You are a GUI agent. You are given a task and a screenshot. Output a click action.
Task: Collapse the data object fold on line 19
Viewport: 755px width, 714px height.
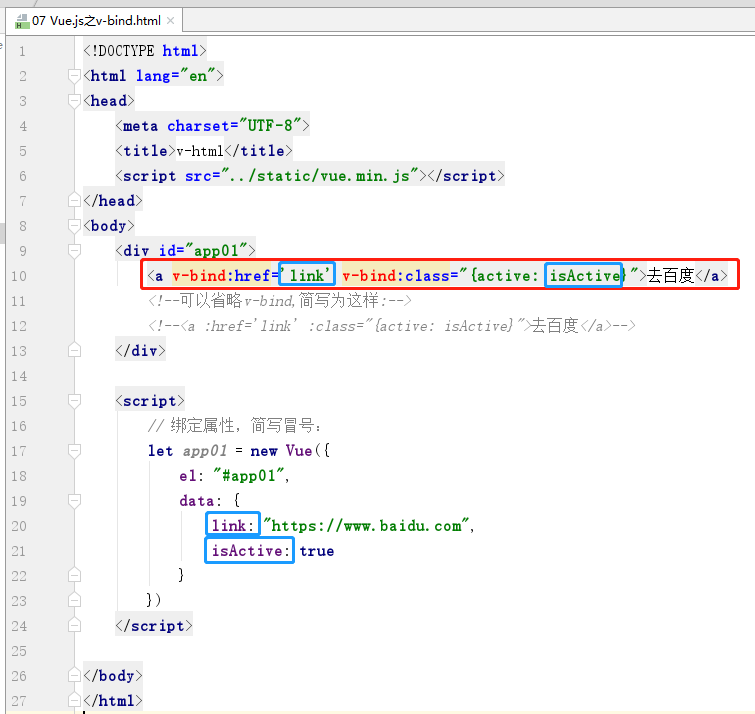pos(74,501)
